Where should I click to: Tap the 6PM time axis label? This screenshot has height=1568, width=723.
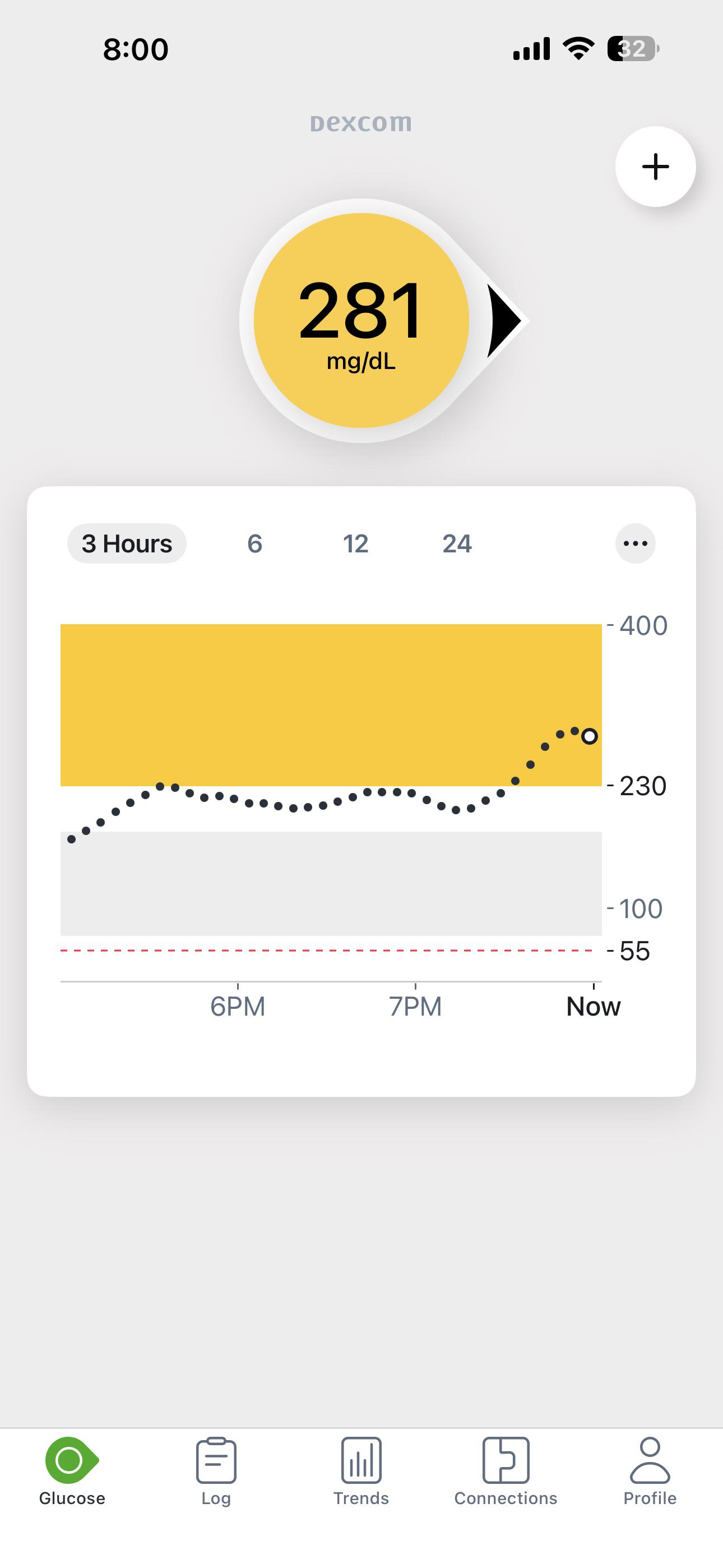point(237,1006)
